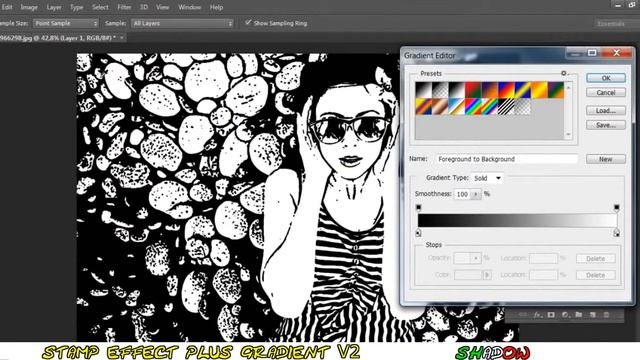Pick the solid Spectrum rainbow preset
Screen dimensions: 640x360
(x=473, y=107)
